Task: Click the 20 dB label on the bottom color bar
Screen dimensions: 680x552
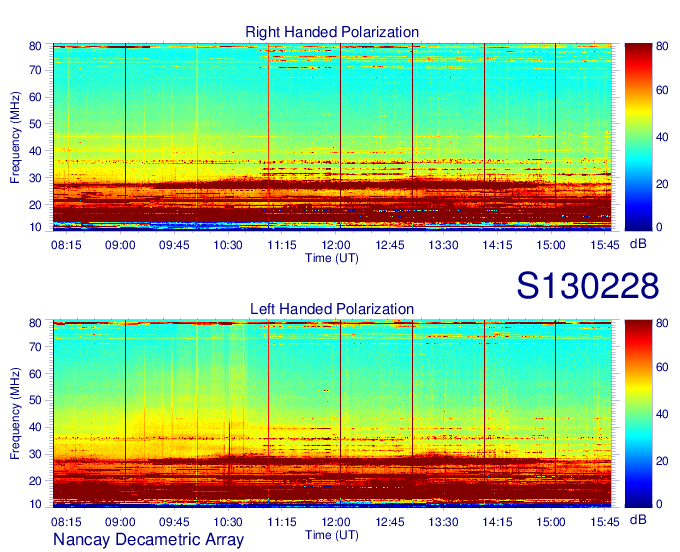Action: coord(662,461)
